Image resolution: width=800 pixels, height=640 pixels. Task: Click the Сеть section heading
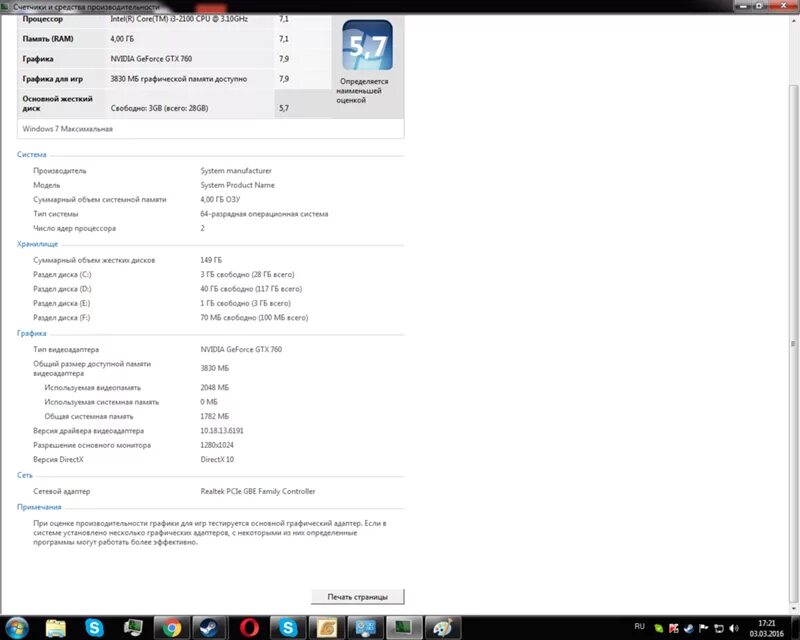coord(24,475)
